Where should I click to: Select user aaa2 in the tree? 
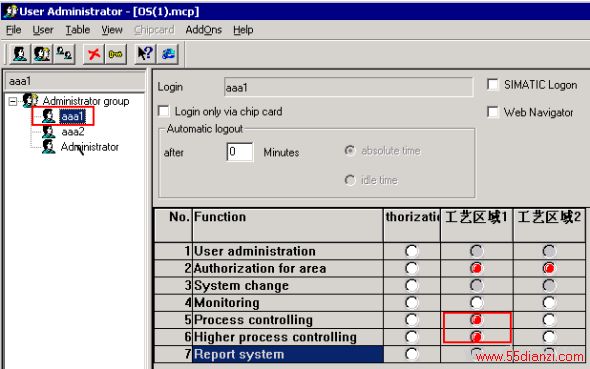73,132
